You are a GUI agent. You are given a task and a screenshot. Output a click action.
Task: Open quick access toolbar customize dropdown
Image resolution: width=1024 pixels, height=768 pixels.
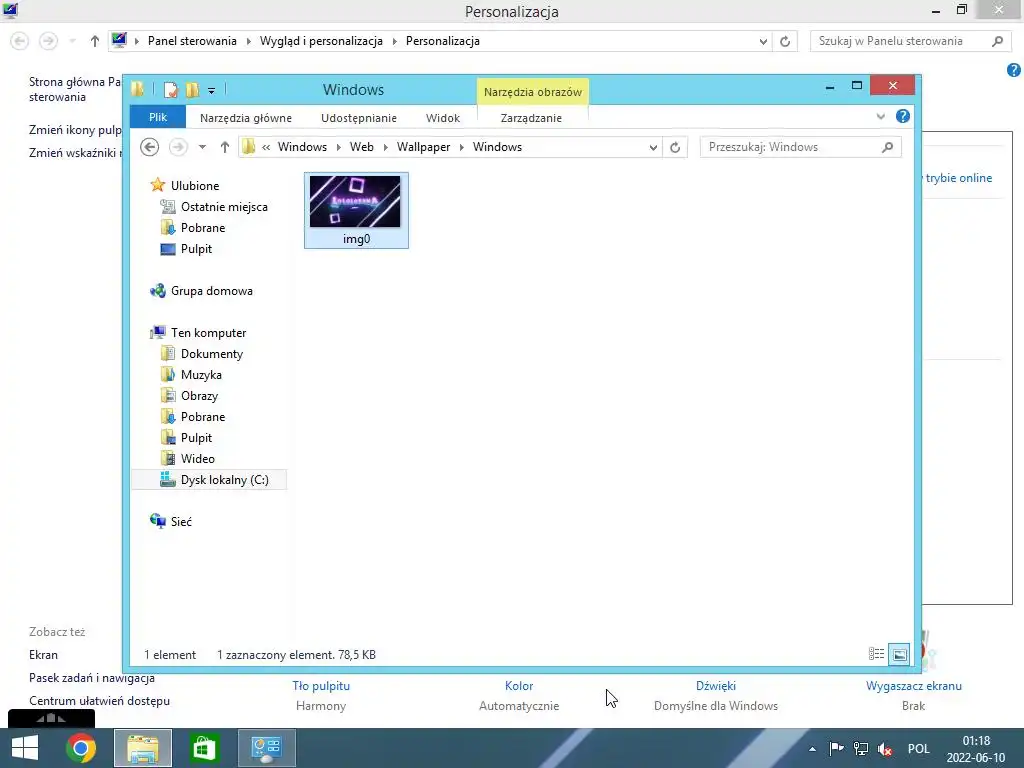click(211, 91)
